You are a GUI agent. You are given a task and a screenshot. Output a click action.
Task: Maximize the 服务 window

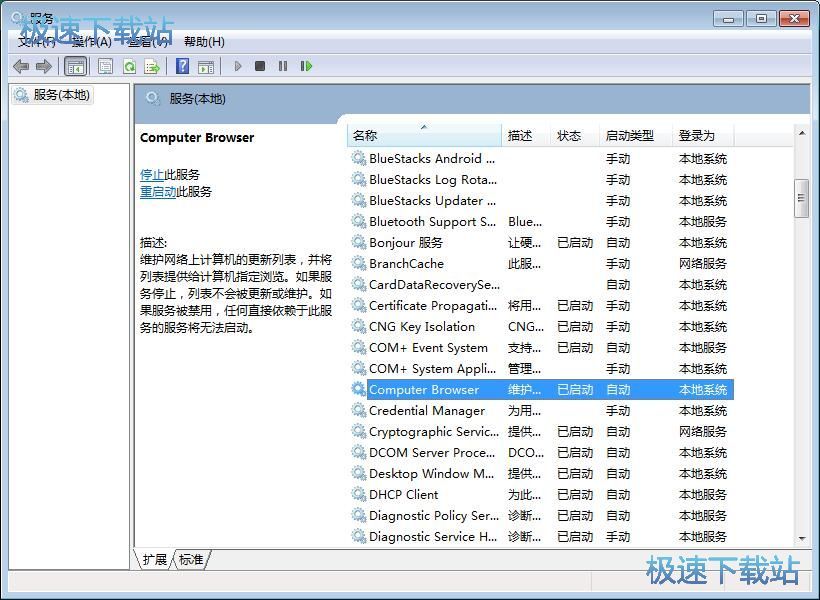point(761,19)
